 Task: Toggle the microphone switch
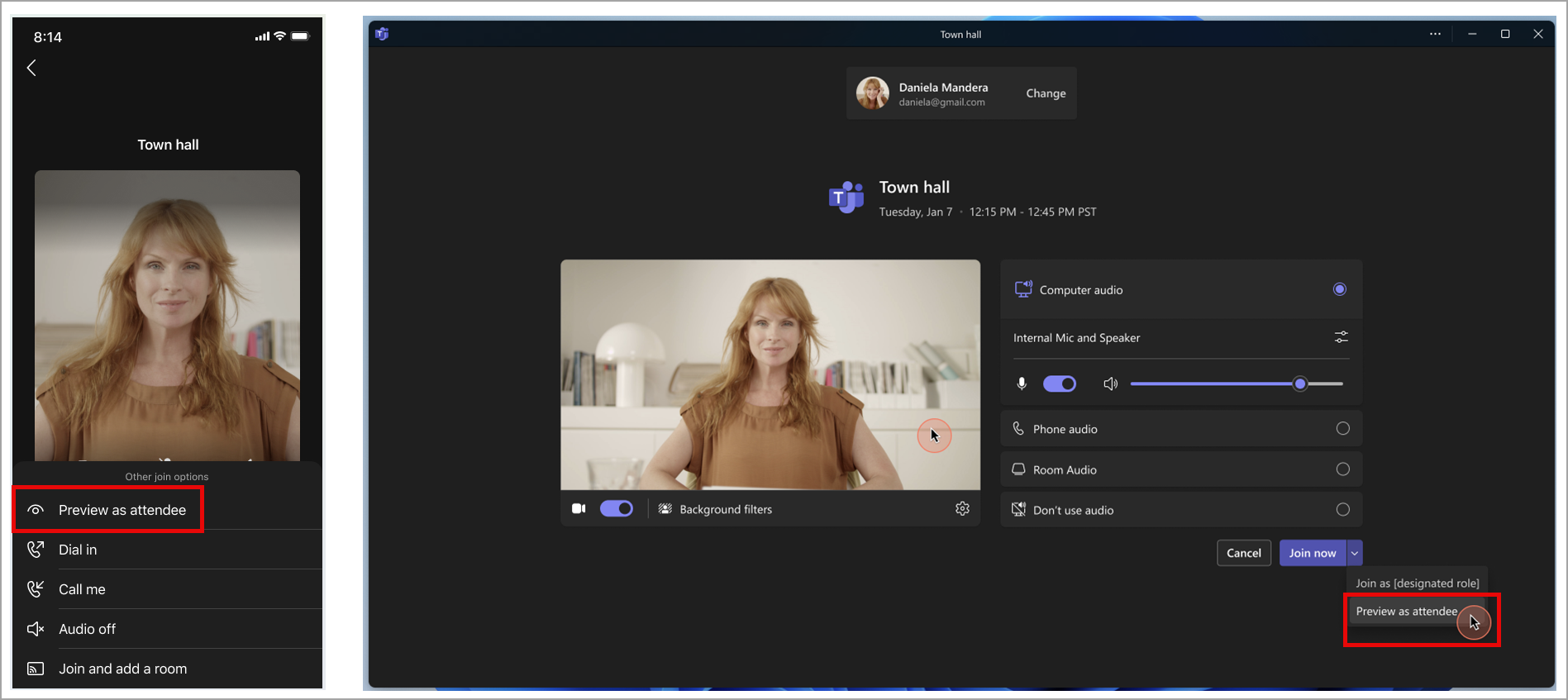click(x=1059, y=383)
